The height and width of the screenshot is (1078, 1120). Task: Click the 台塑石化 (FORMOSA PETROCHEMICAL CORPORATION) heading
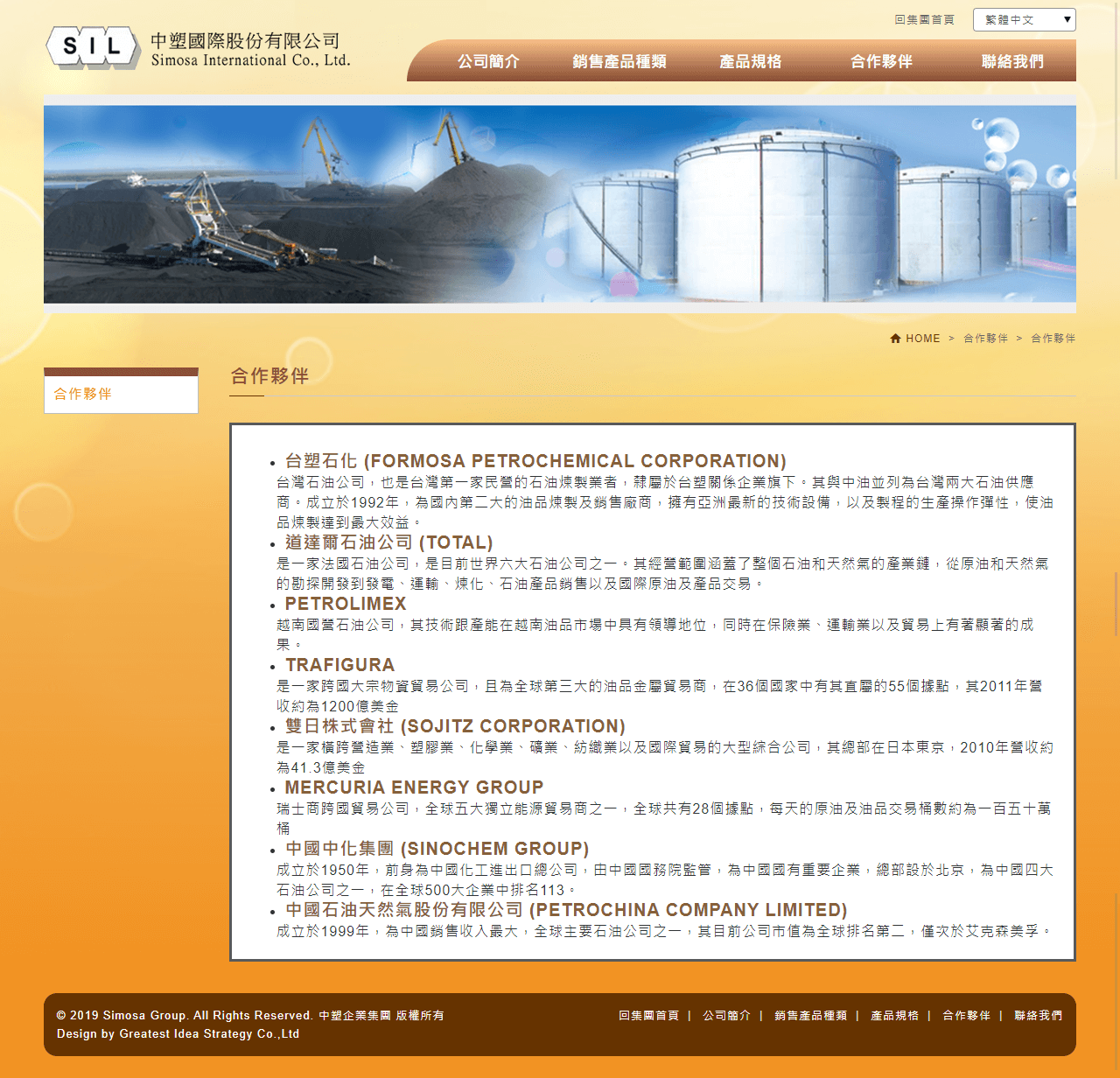click(x=535, y=461)
